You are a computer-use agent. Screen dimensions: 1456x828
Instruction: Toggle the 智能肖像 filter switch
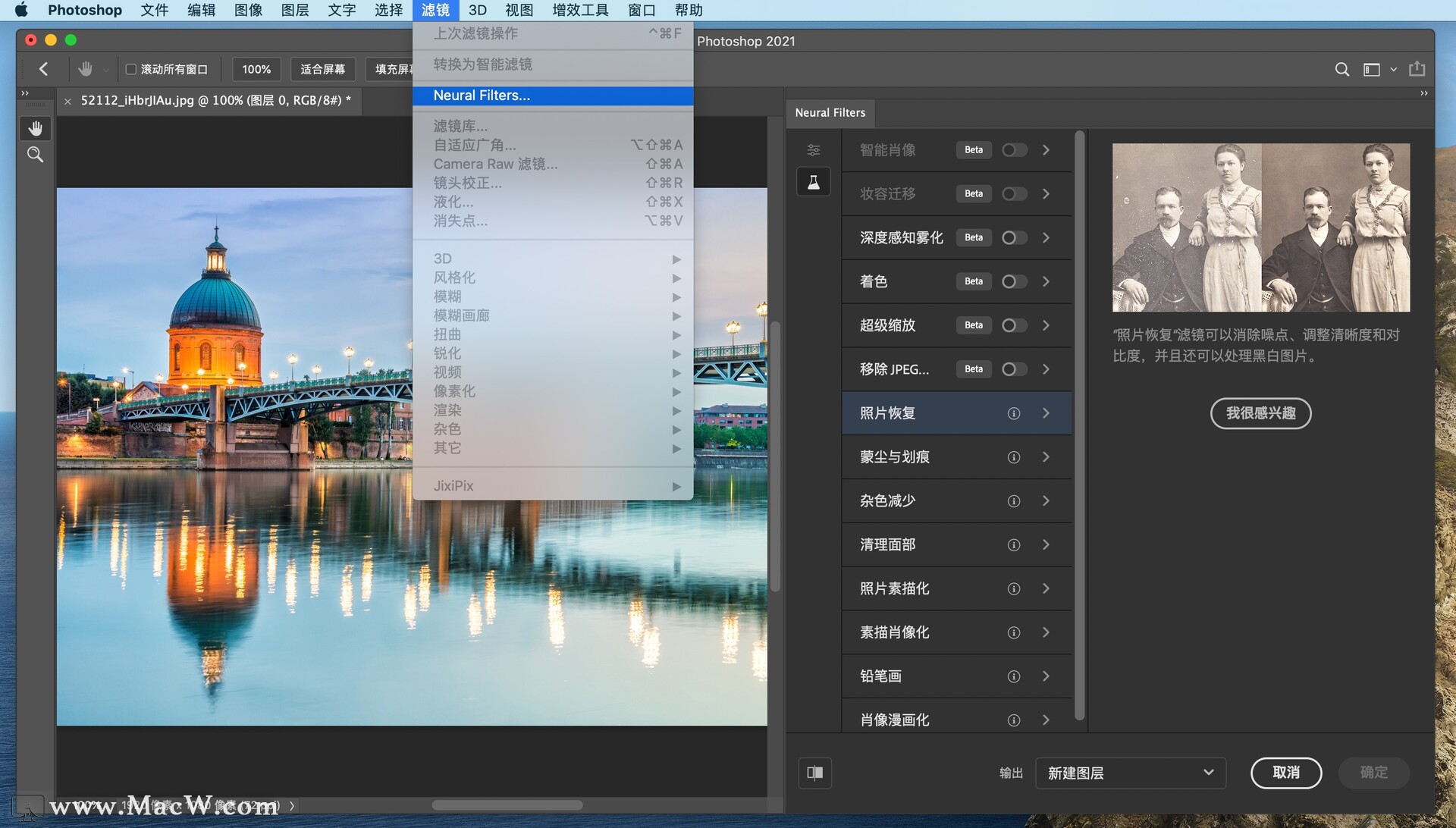tap(1014, 150)
